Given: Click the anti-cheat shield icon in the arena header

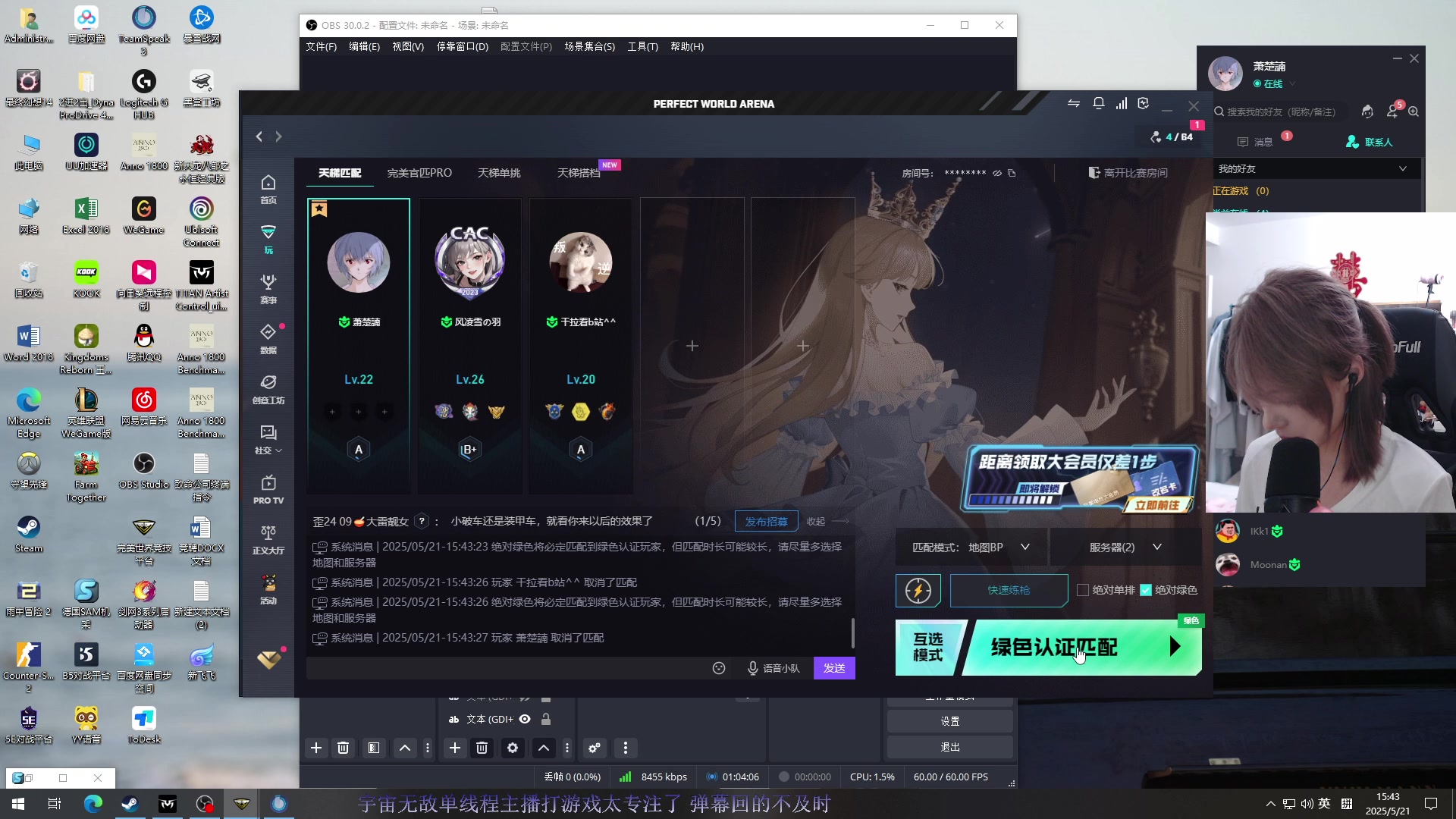Looking at the screenshot, I should 1144,103.
